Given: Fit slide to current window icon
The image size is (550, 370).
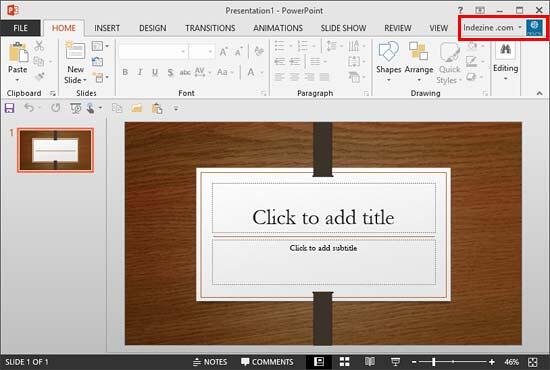Looking at the screenshot, I should point(532,362).
